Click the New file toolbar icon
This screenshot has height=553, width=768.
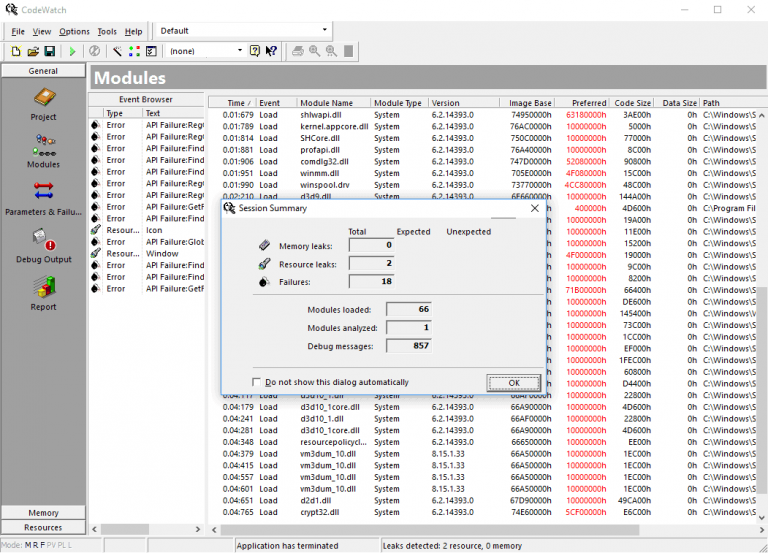tap(16, 51)
